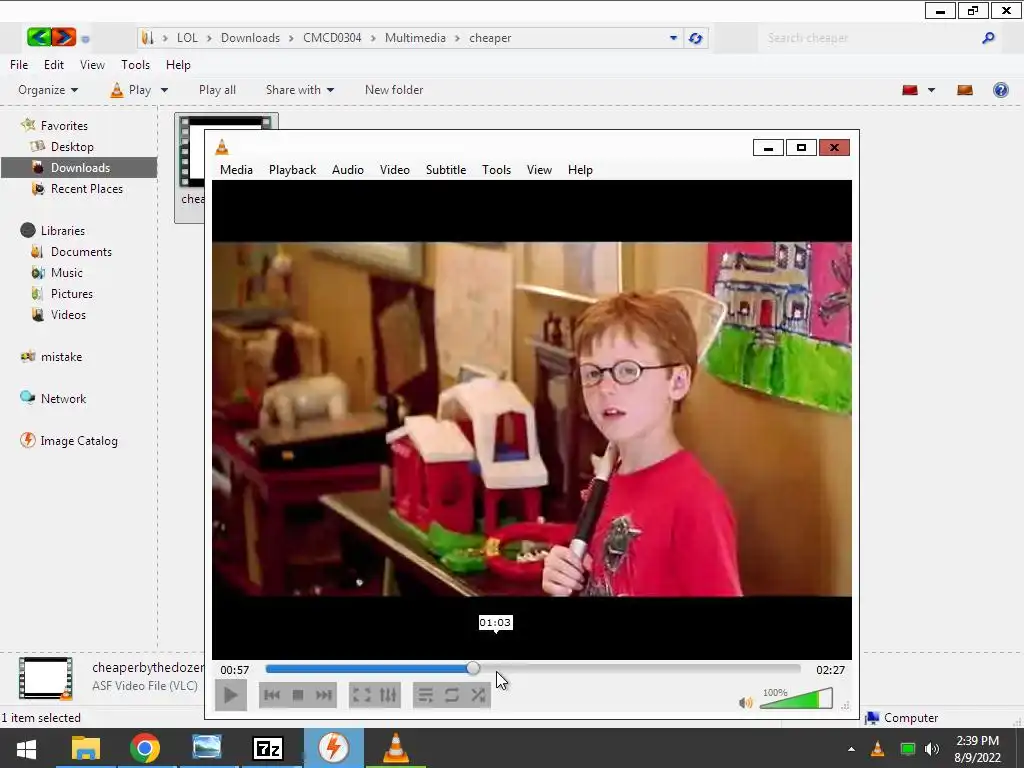
Task: Select Image Catalog in sidebar
Action: (78, 441)
